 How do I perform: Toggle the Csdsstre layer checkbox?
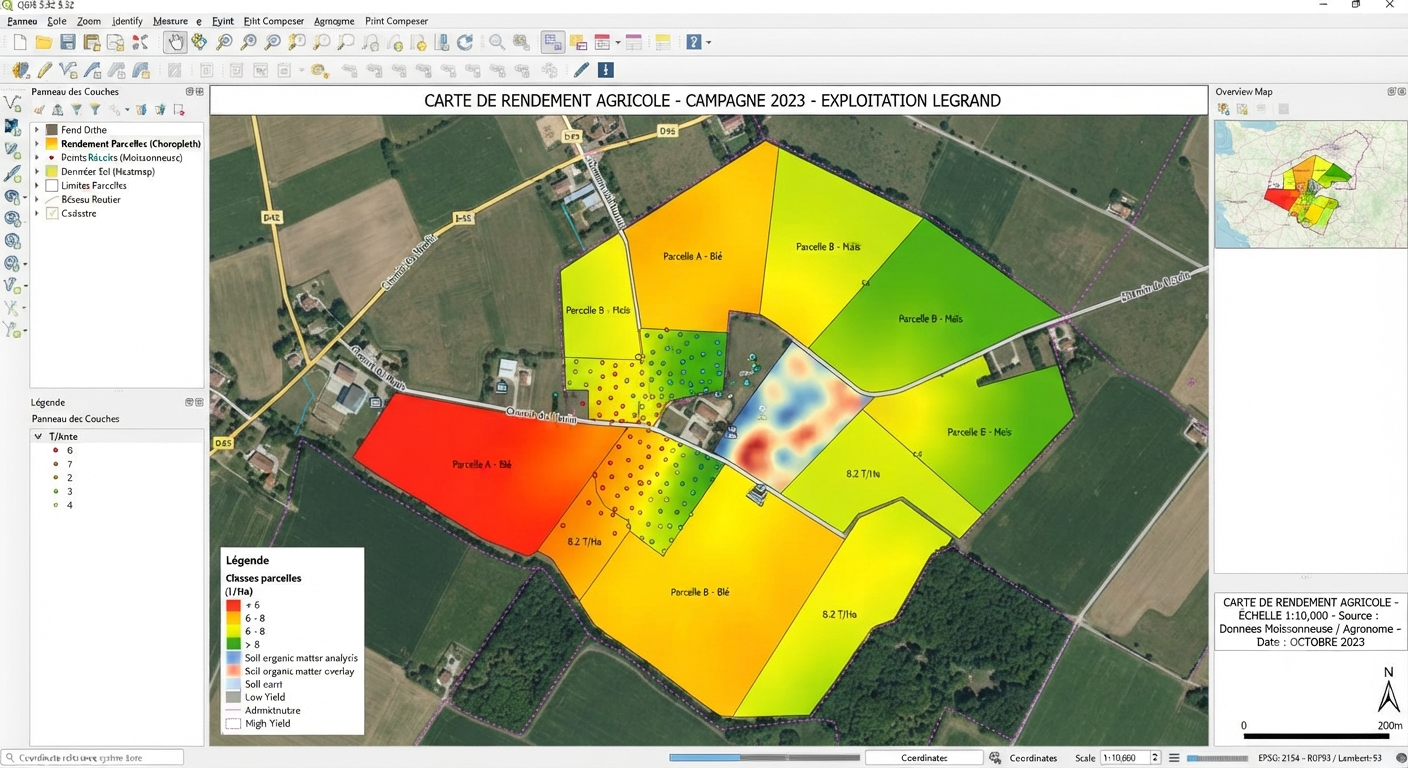point(52,214)
